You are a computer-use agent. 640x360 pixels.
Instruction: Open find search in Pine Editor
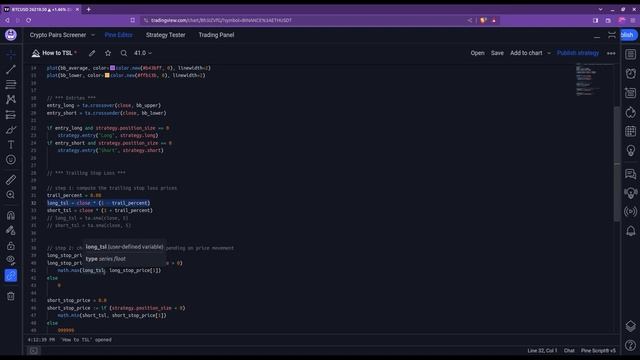124,53
